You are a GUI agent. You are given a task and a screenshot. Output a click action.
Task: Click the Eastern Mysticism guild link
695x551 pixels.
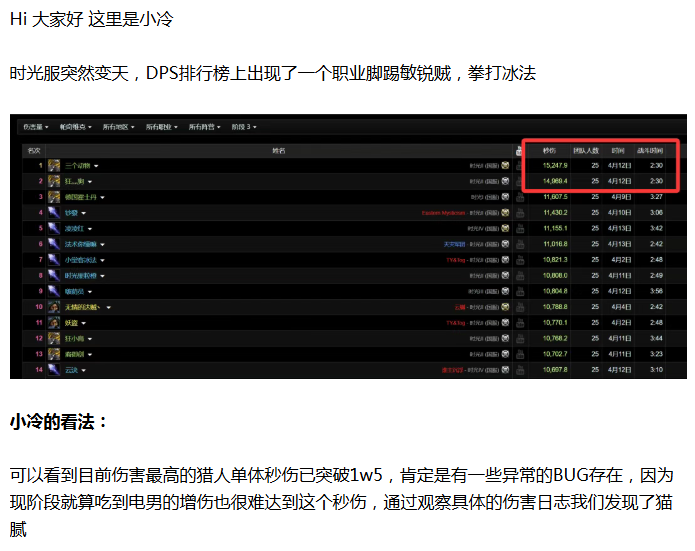445,213
